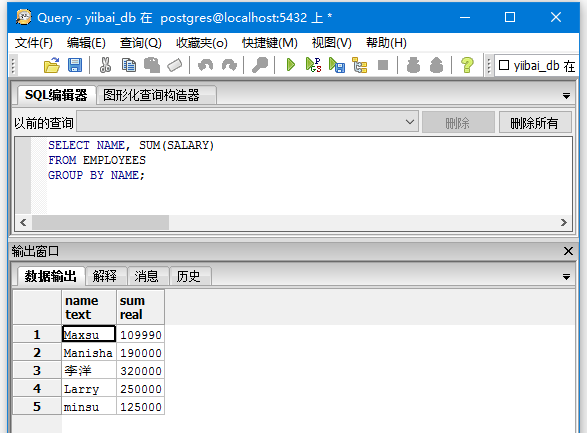Expand the output pane tab list arrow
This screenshot has height=433, width=587.
tap(566, 277)
